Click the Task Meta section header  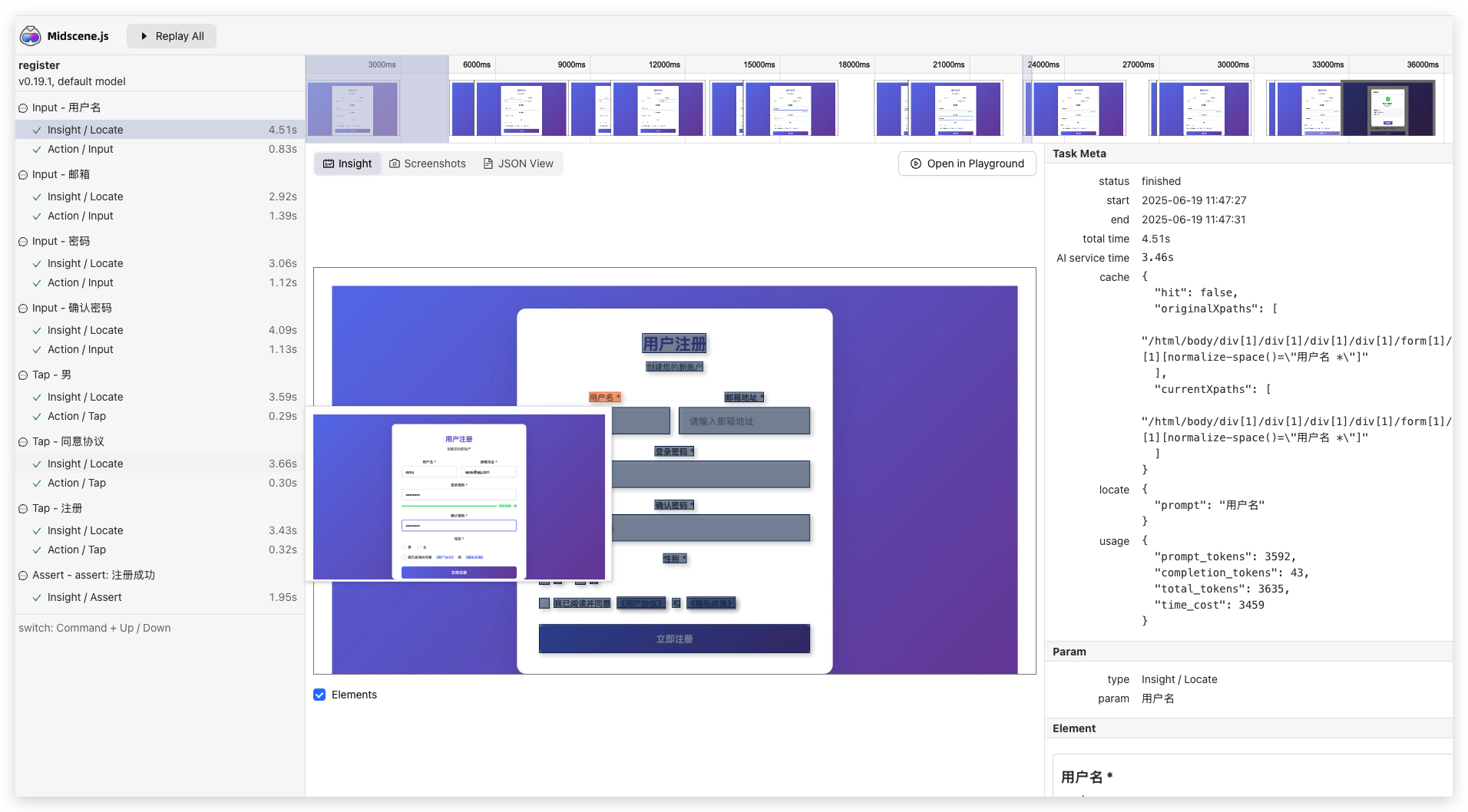[x=1079, y=153]
